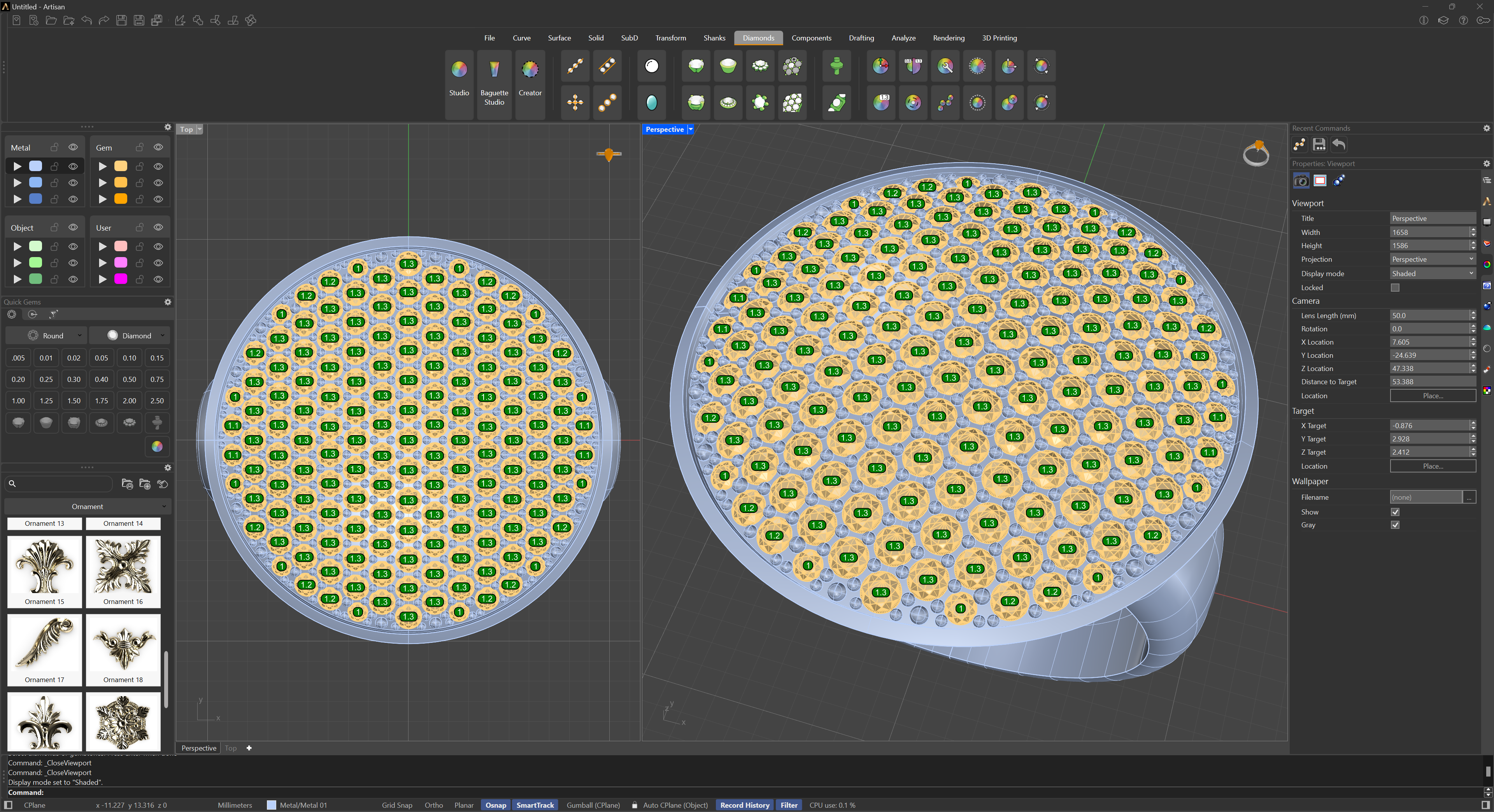
Task: Open the Ornament category dropdown
Action: click(88, 507)
